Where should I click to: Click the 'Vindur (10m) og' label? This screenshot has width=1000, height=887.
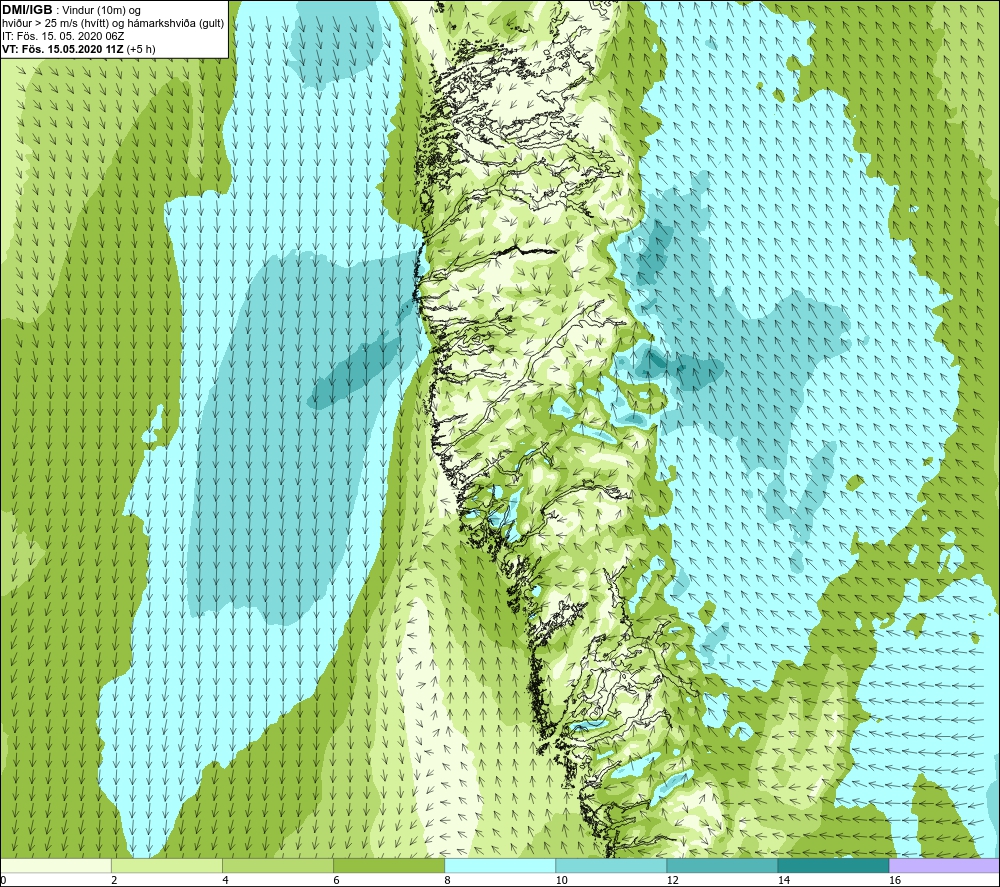click(101, 11)
